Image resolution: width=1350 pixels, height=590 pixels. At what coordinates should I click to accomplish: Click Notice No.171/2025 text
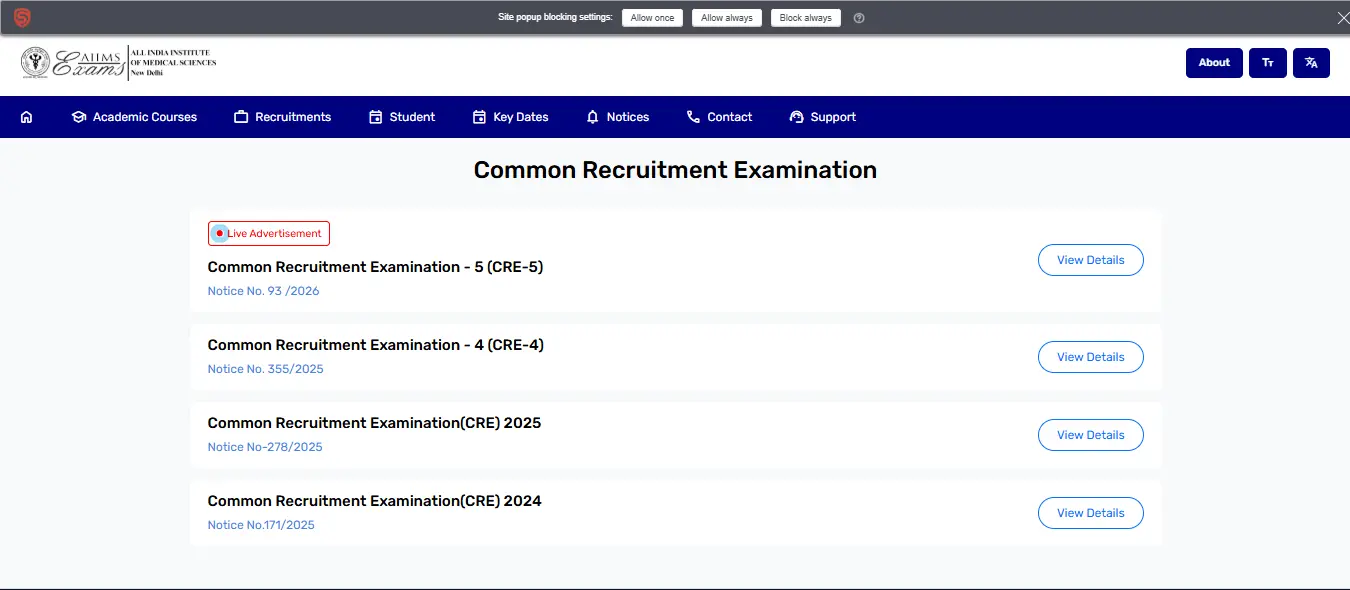(x=261, y=525)
